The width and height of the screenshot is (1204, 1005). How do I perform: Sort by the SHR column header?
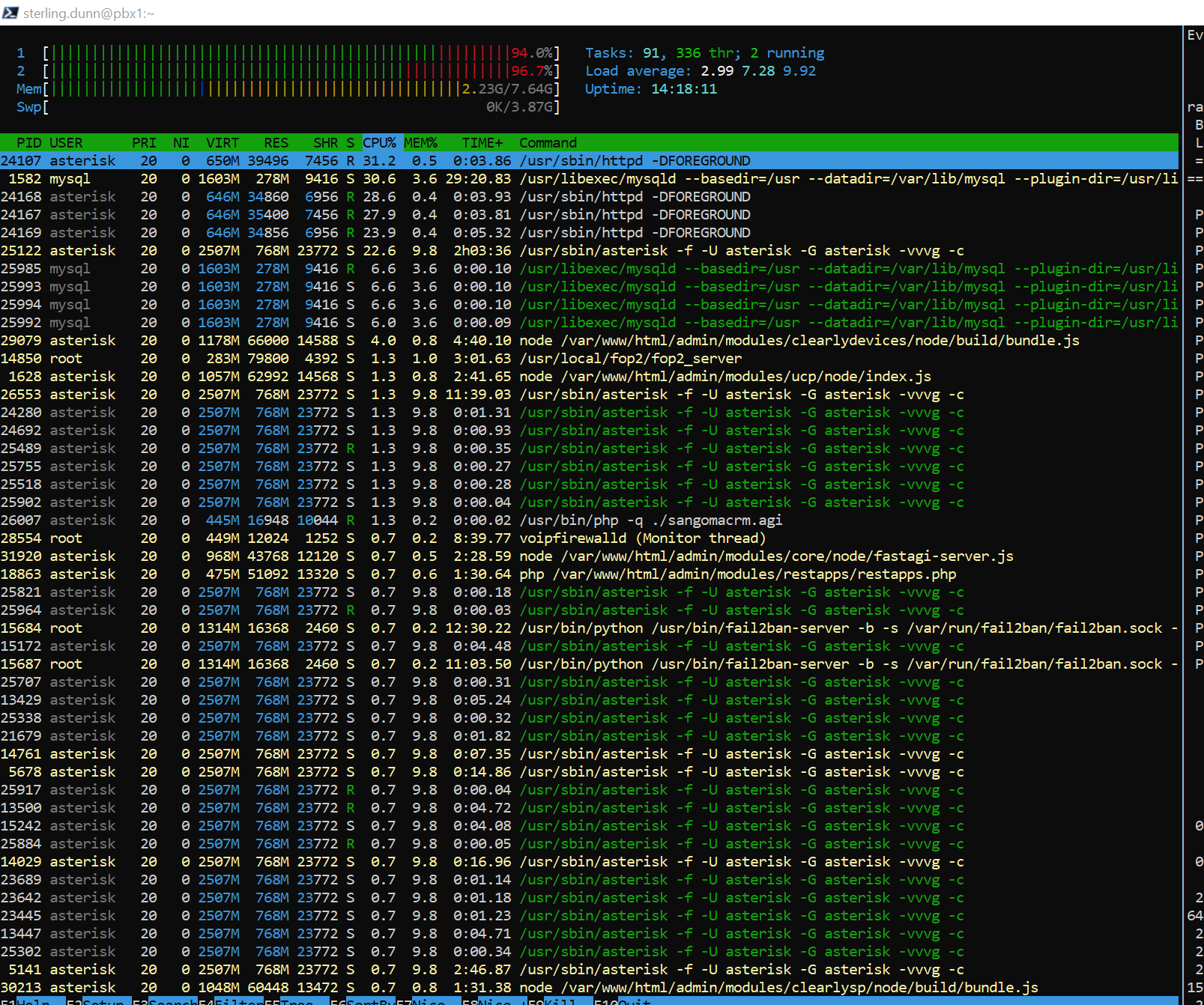325,142
